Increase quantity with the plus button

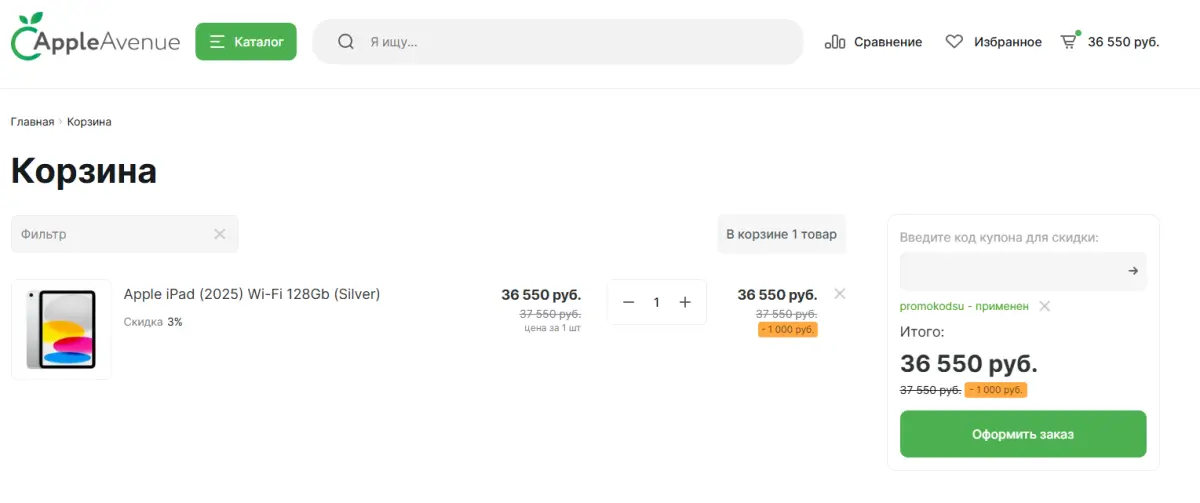point(685,302)
